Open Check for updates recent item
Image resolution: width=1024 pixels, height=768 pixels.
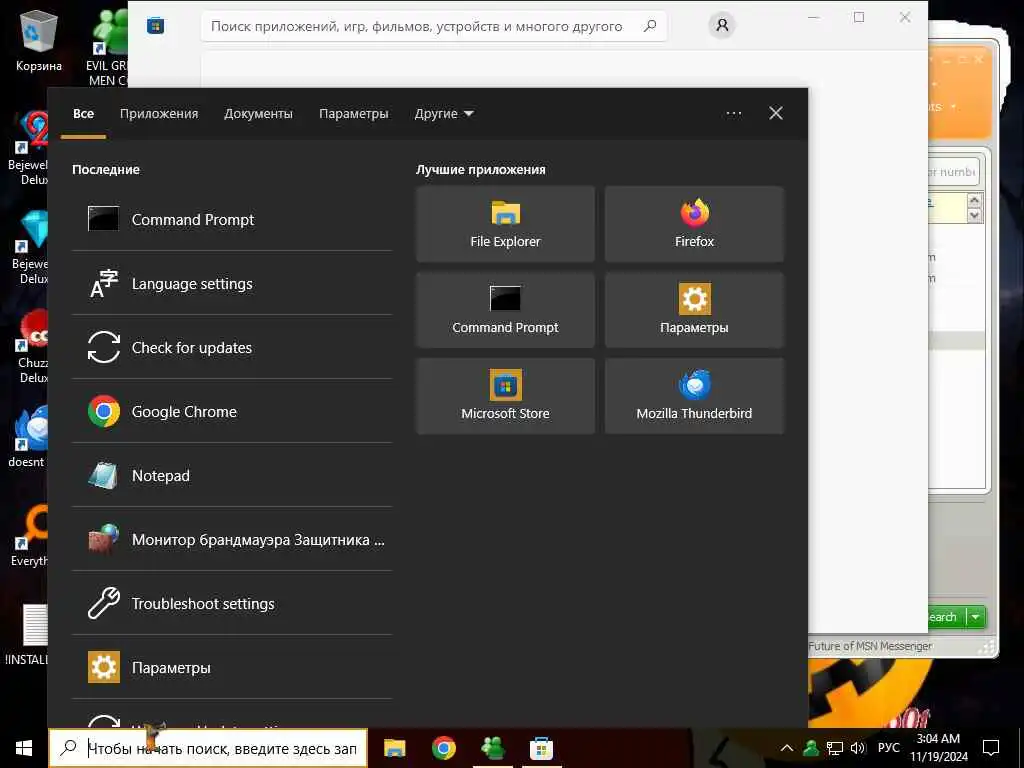click(x=232, y=347)
